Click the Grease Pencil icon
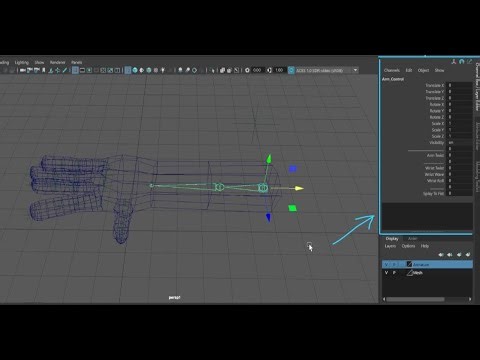The image size is (480, 360). coord(64,70)
